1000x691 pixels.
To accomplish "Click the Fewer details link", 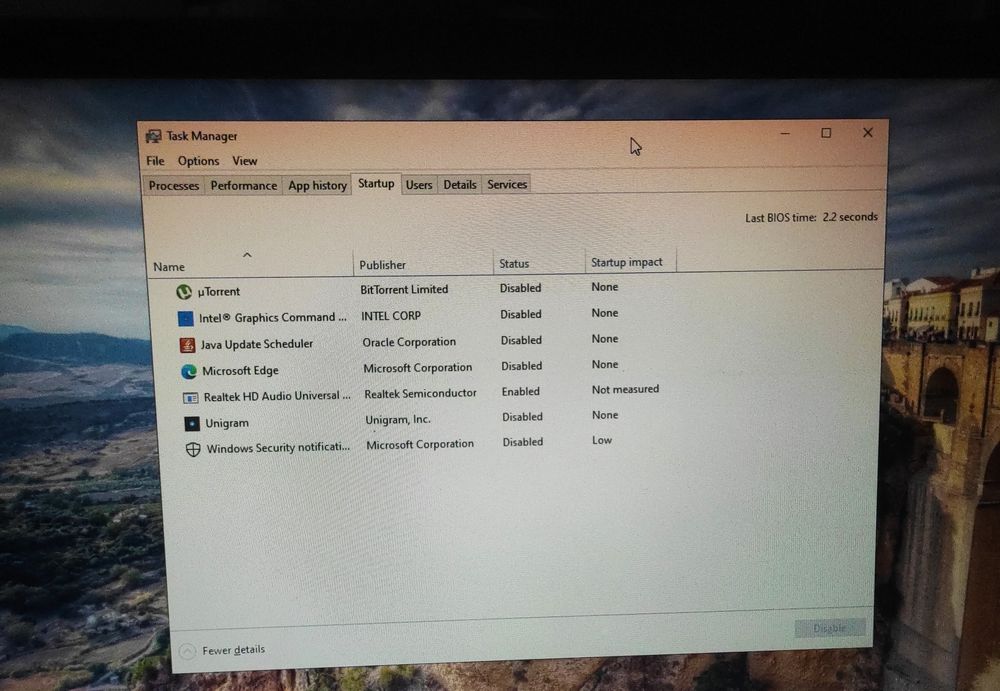I will [233, 650].
